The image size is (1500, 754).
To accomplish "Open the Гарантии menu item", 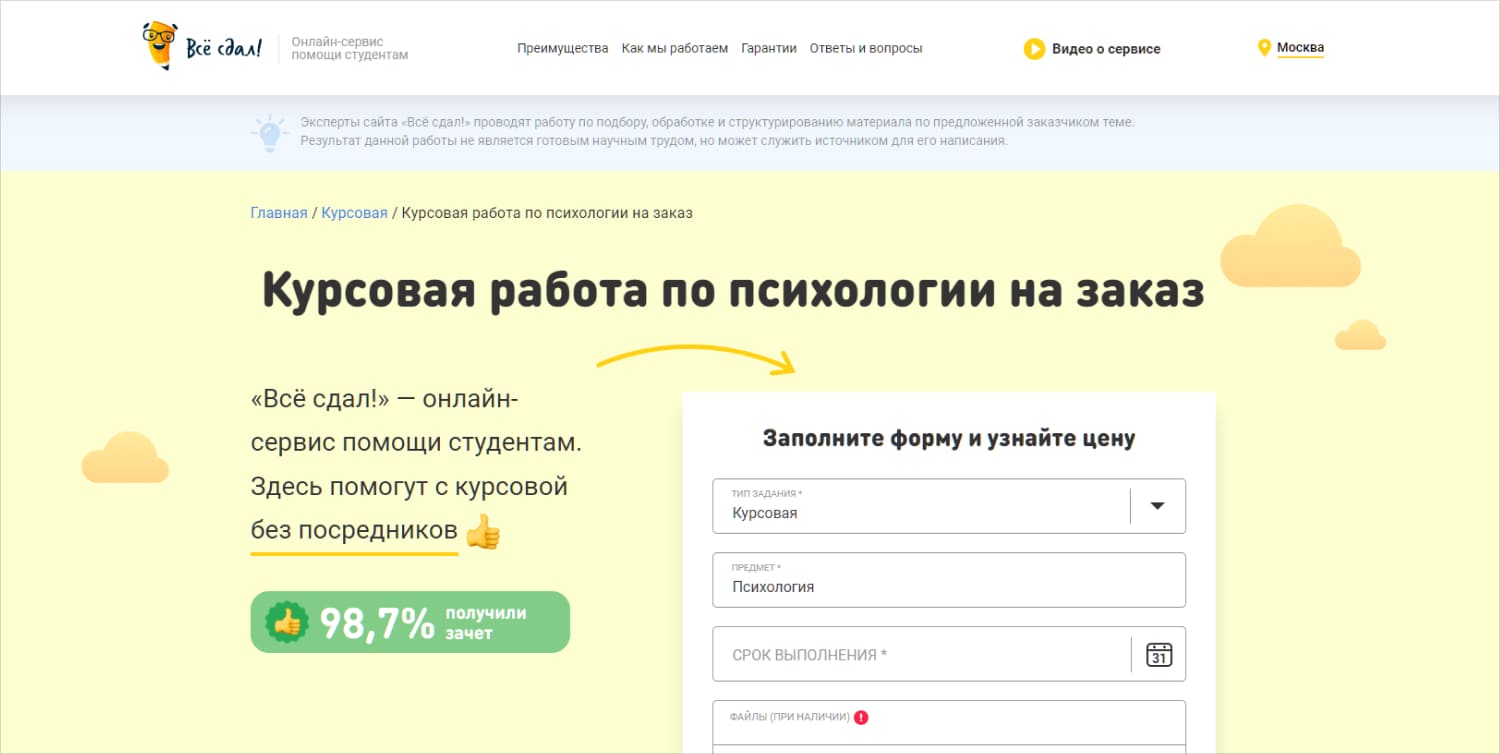I will tap(768, 48).
